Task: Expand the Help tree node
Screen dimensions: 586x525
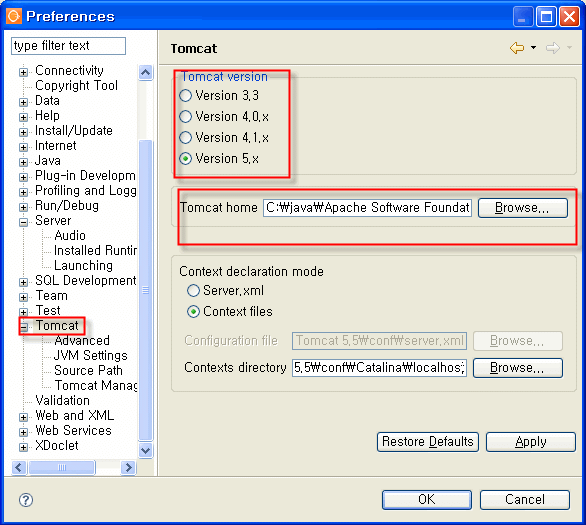Action: (x=23, y=117)
